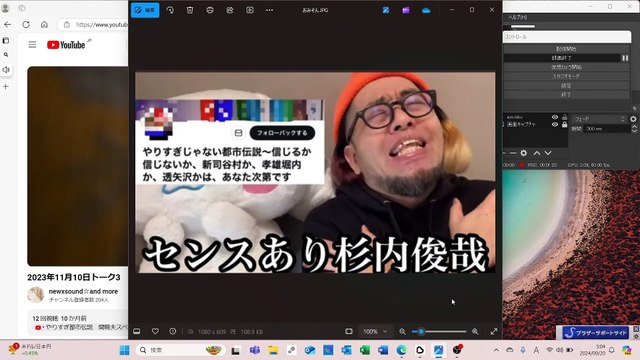This screenshot has width=640, height=360.
Task: Open the フェード transition dropdown in OBS
Action: pos(599,119)
